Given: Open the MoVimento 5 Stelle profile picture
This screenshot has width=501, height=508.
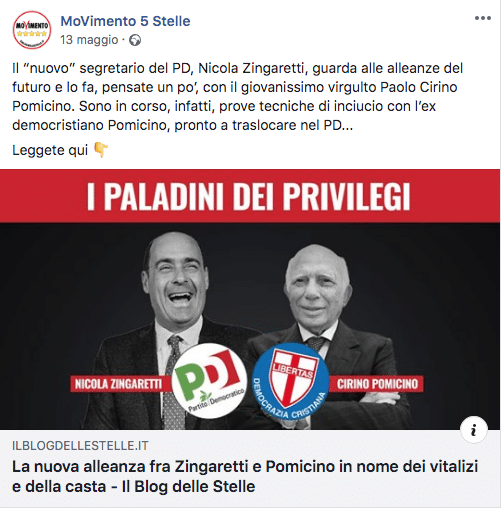Looking at the screenshot, I should [x=32, y=30].
